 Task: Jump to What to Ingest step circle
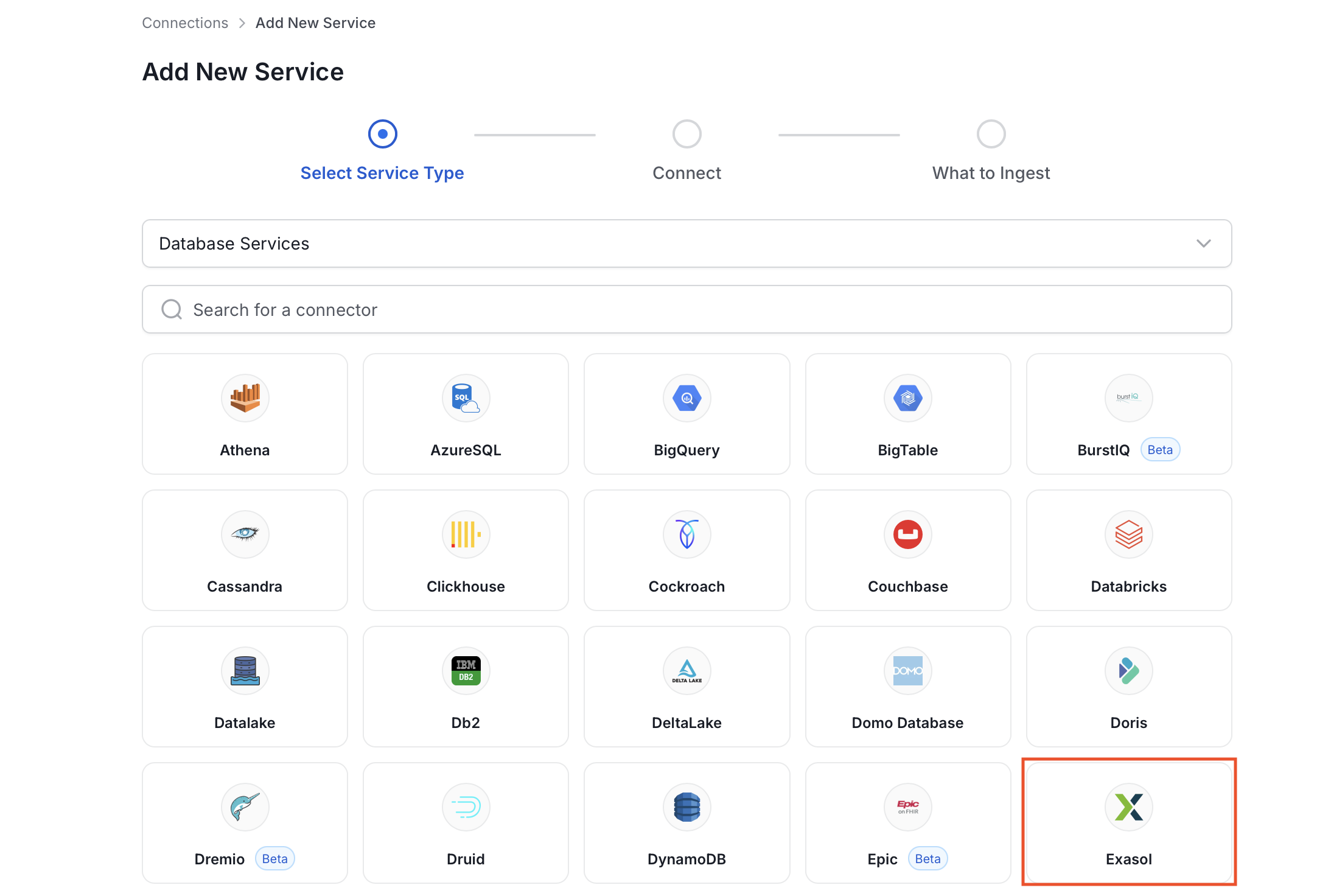click(991, 134)
